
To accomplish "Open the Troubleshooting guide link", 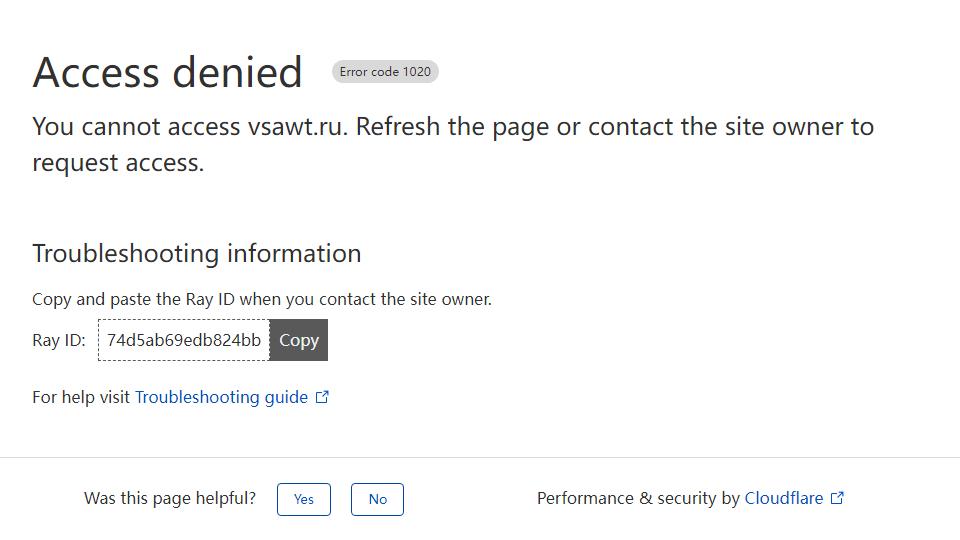I will pyautogui.click(x=221, y=397).
